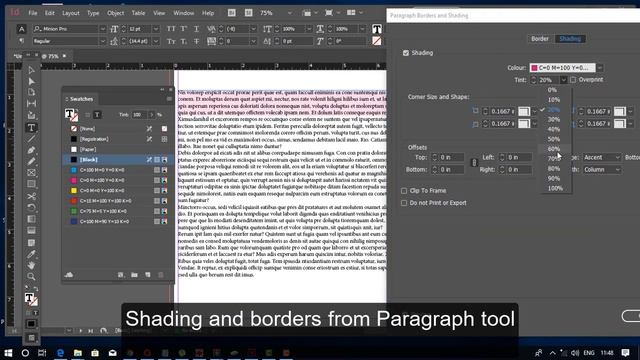Open the Ascent top edge dropdown
Screen dimensions: 640x360
602,157
